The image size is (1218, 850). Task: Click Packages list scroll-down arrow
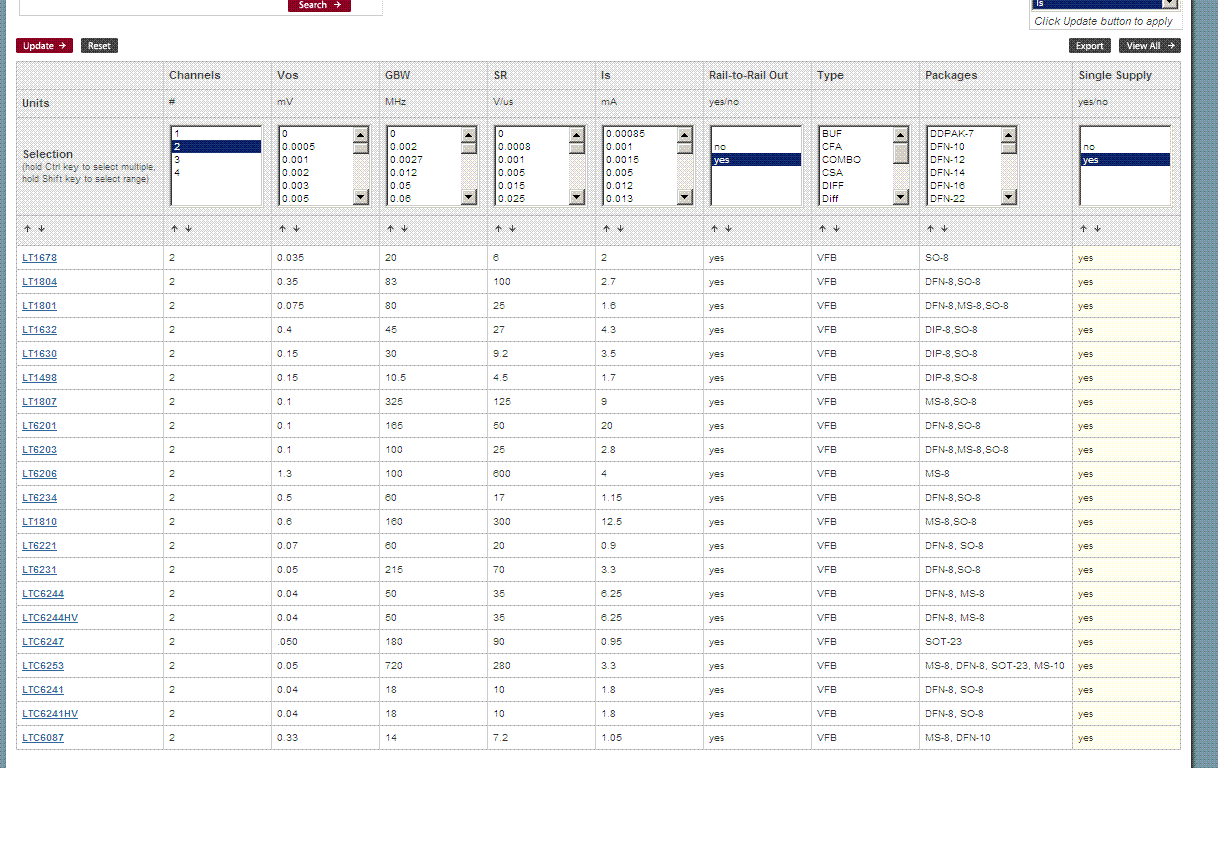(x=1009, y=197)
